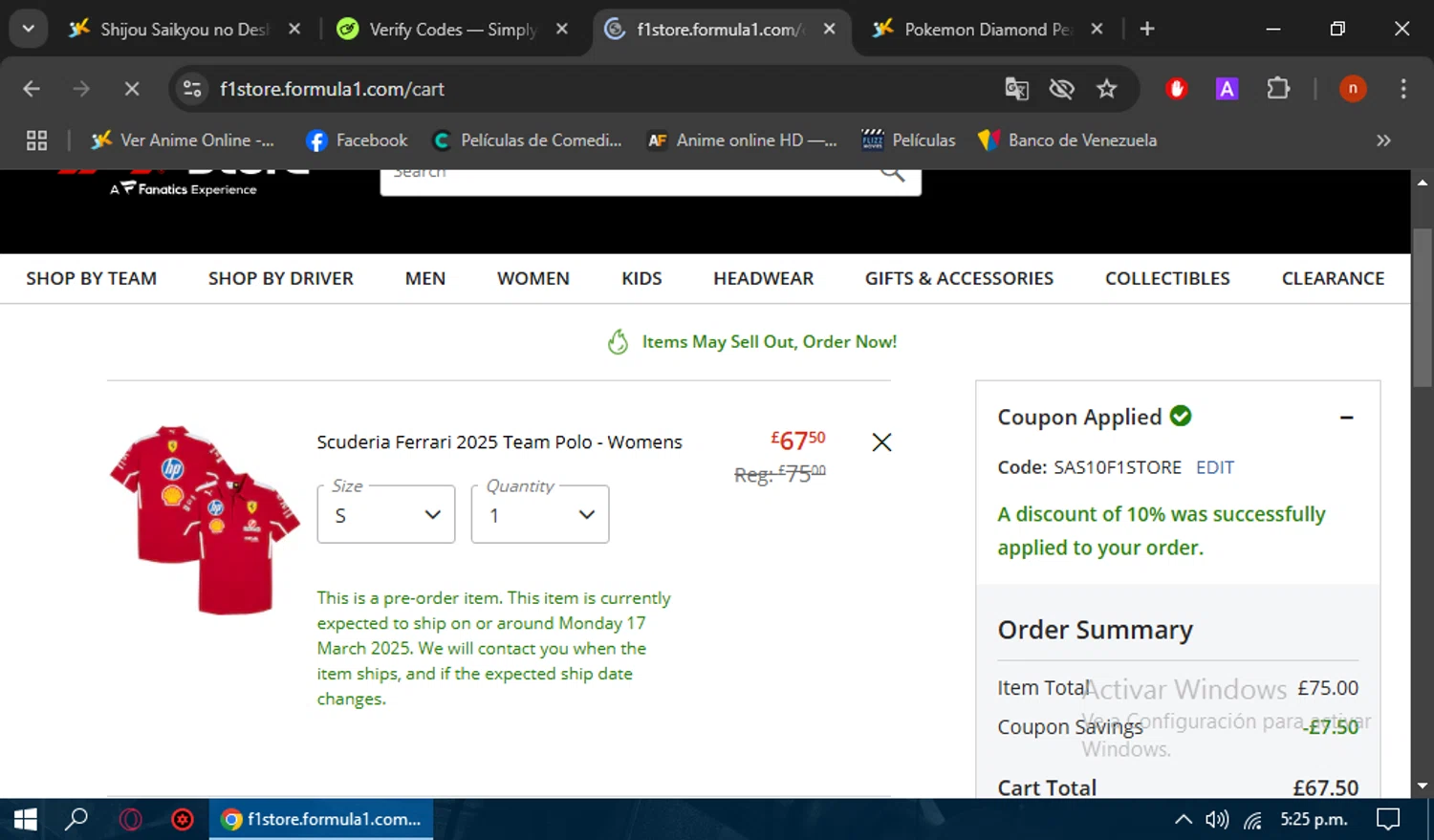Open the Windows Start menu
Screen dimensions: 1434x840
[25, 819]
